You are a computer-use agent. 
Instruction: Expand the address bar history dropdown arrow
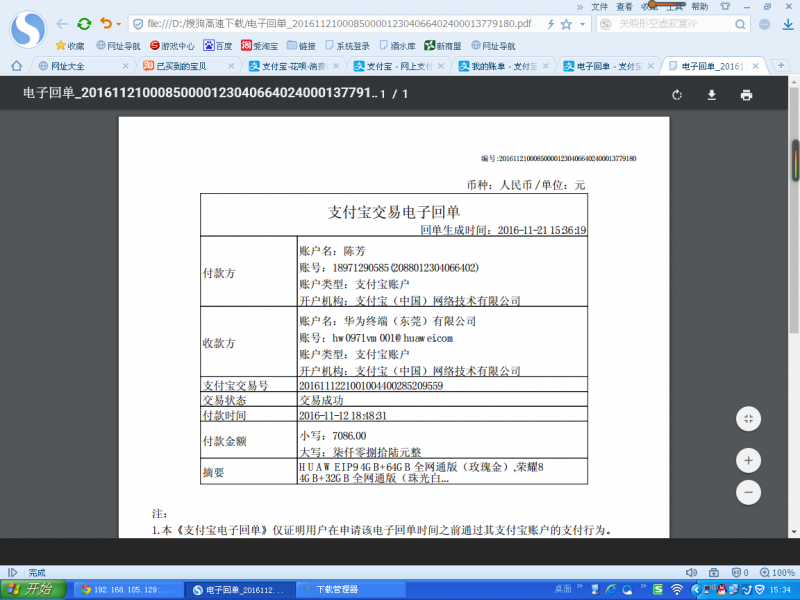point(582,24)
